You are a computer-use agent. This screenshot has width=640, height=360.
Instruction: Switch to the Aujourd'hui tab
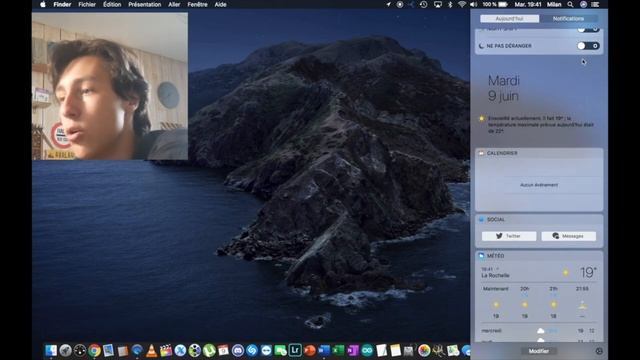[509, 19]
